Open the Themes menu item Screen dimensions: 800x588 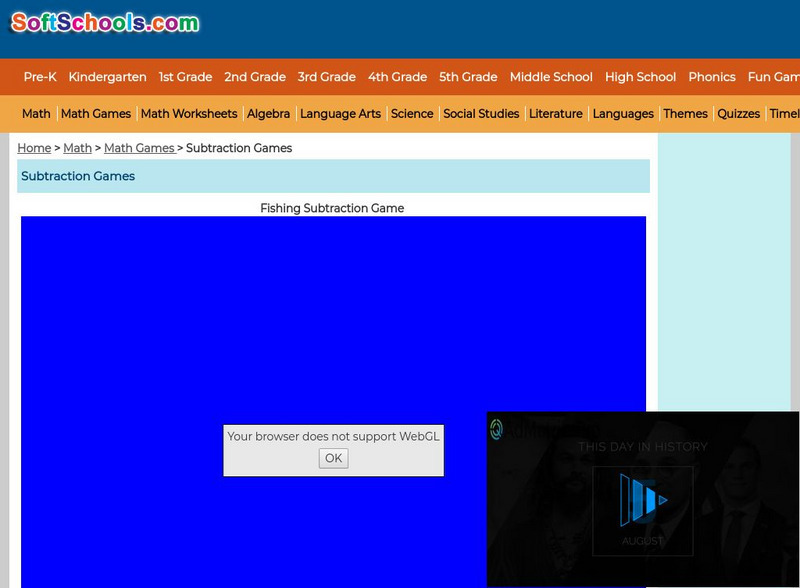686,113
